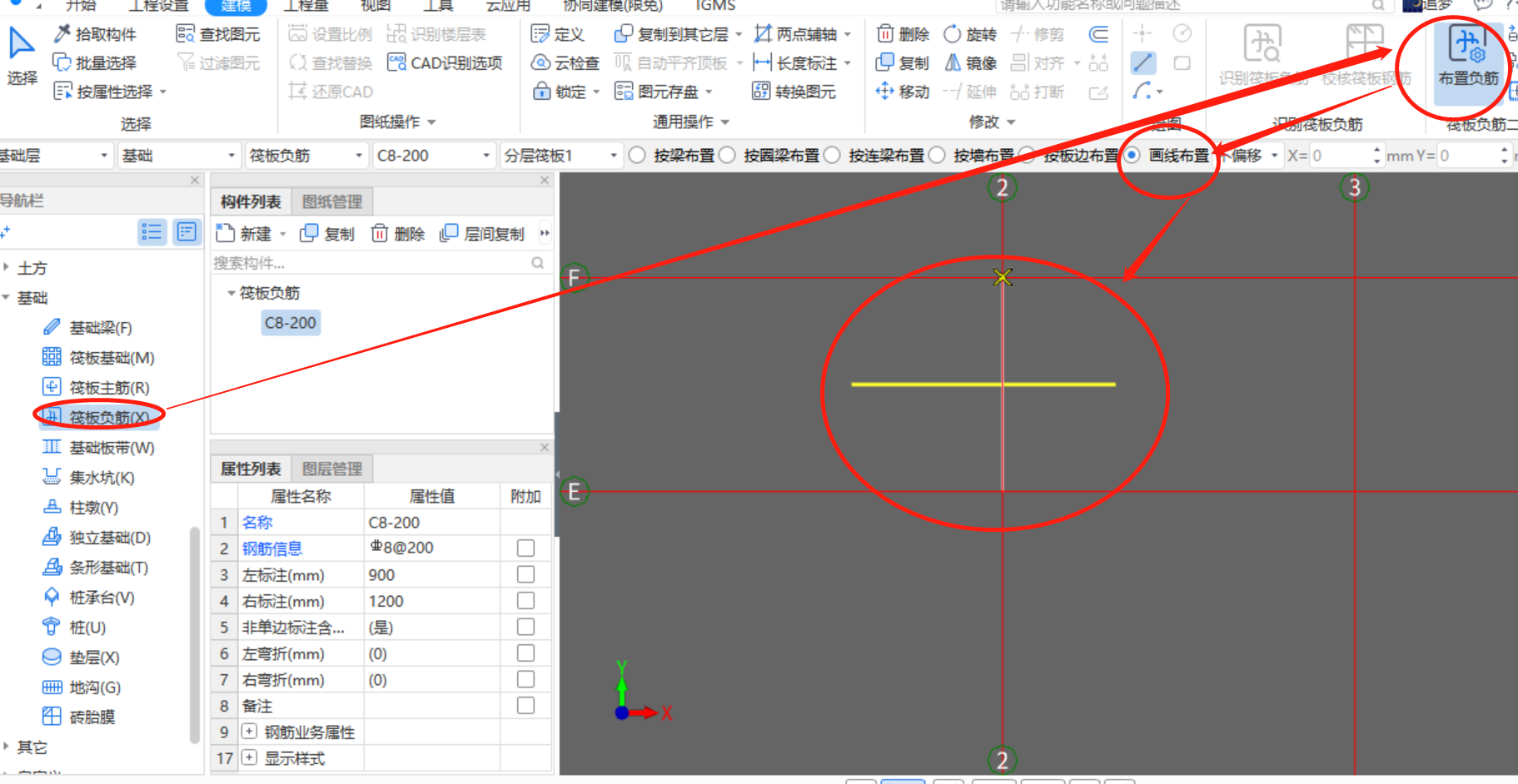Switch to 图纸管理 tab
This screenshot has height=784, width=1518.
(x=332, y=201)
